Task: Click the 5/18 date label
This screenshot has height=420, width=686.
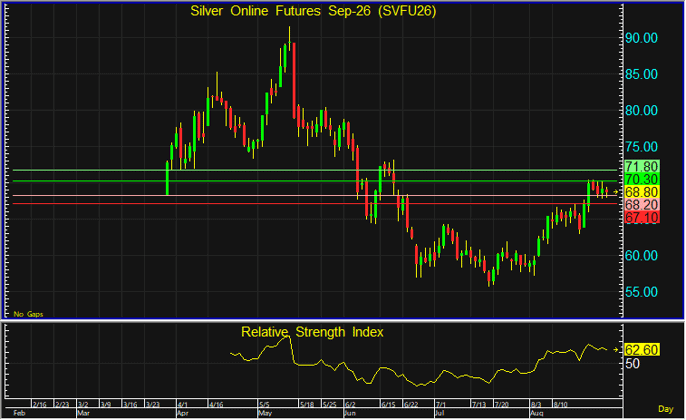Action: [307, 405]
